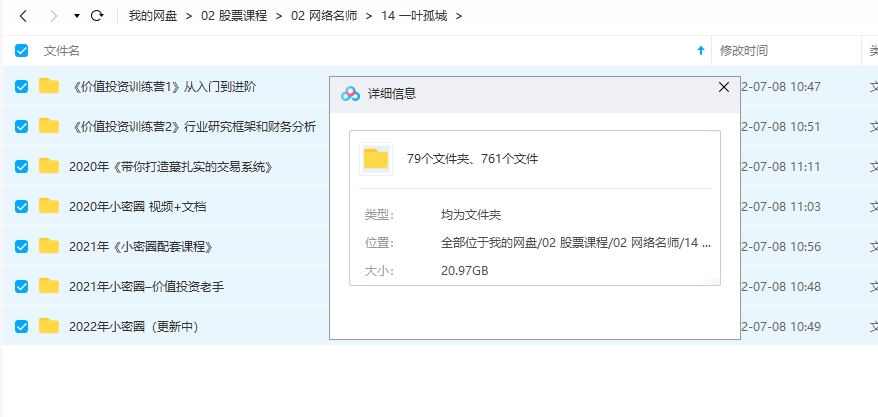
Task: Click the forward navigation arrow
Action: click(53, 16)
